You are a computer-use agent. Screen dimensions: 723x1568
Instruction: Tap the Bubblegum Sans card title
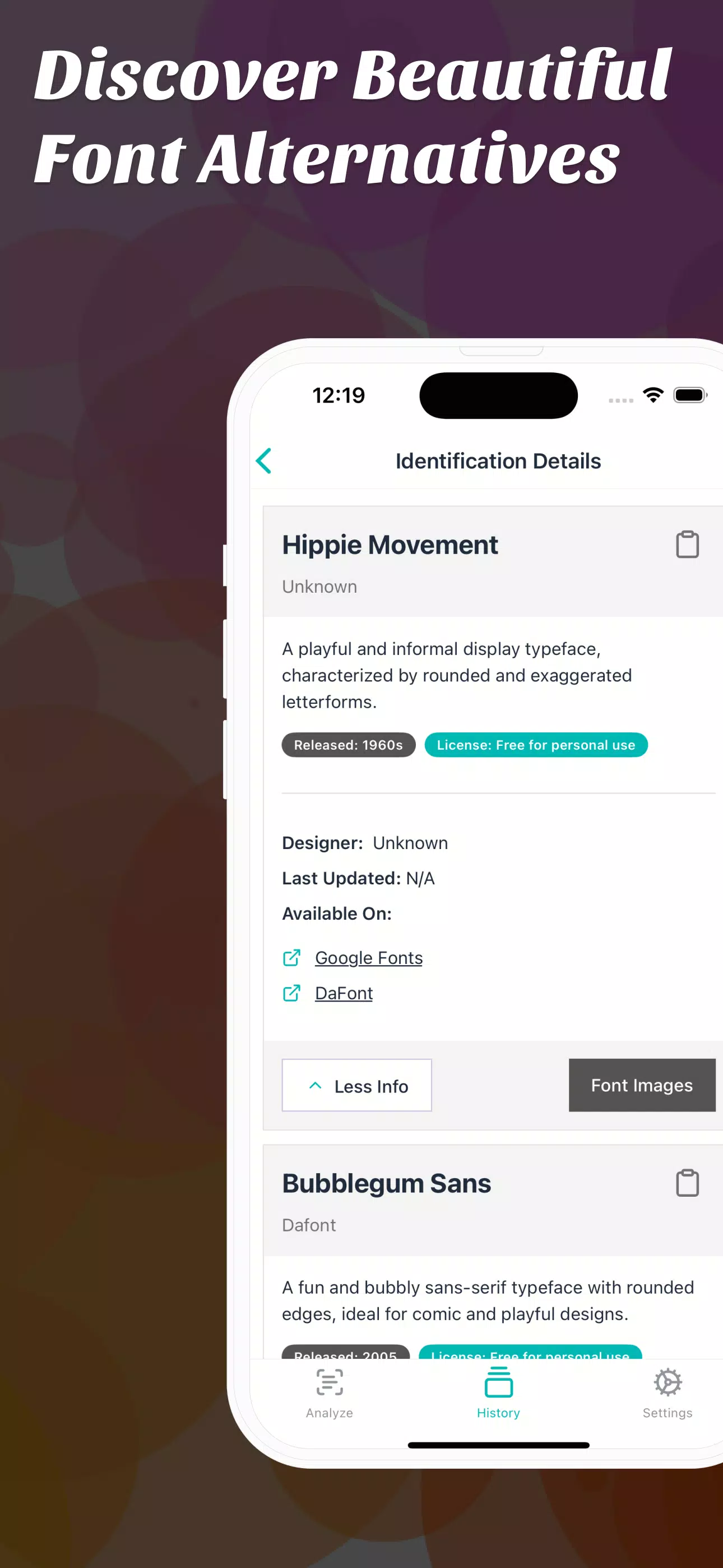387,1183
